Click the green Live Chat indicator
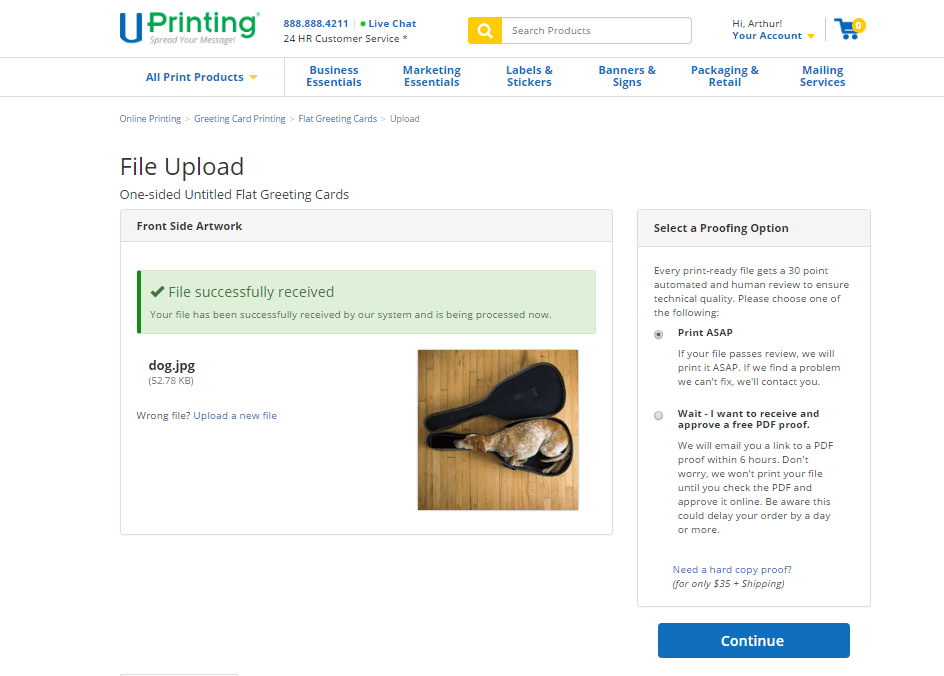The width and height of the screenshot is (944, 676). [x=390, y=23]
